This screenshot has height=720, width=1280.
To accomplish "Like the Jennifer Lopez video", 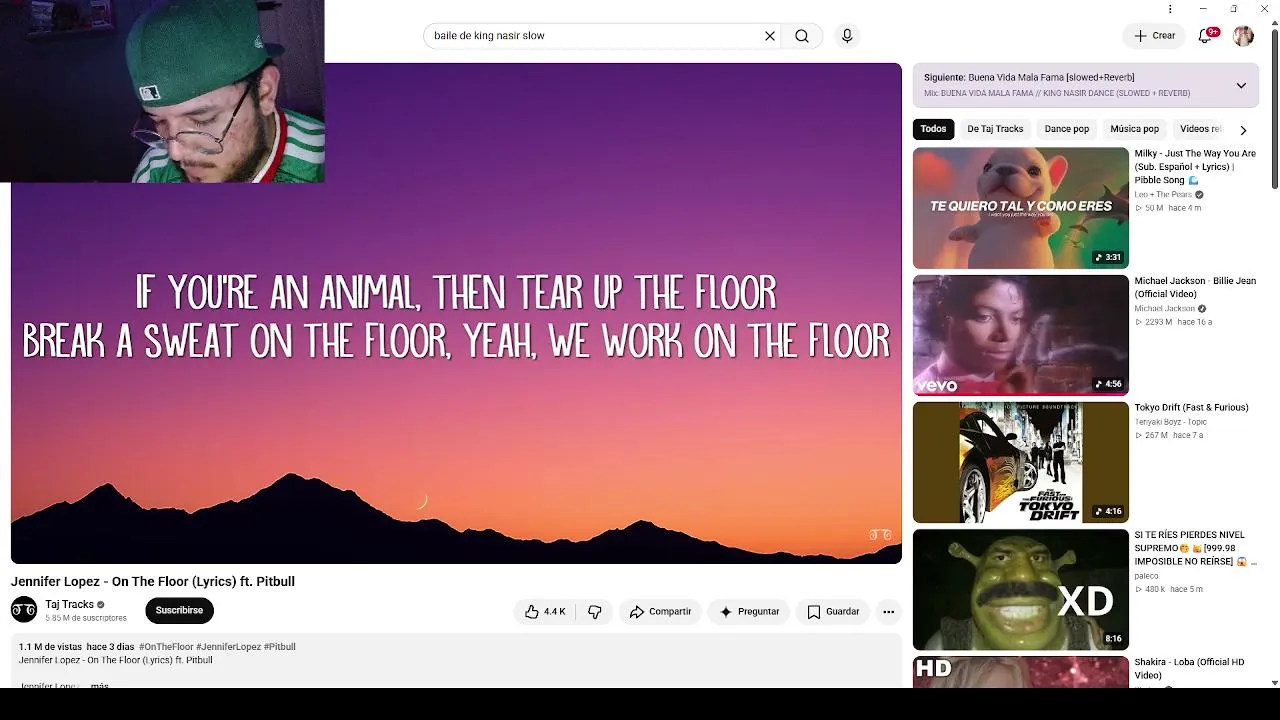I will (546, 612).
